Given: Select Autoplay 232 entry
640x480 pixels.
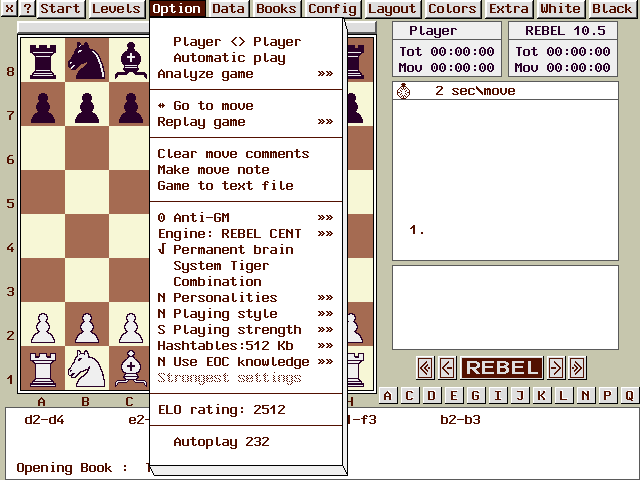Looking at the screenshot, I should click(246, 442).
